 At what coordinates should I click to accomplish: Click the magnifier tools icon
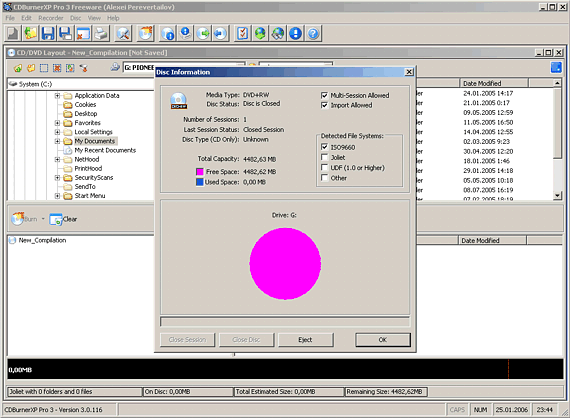point(123,33)
